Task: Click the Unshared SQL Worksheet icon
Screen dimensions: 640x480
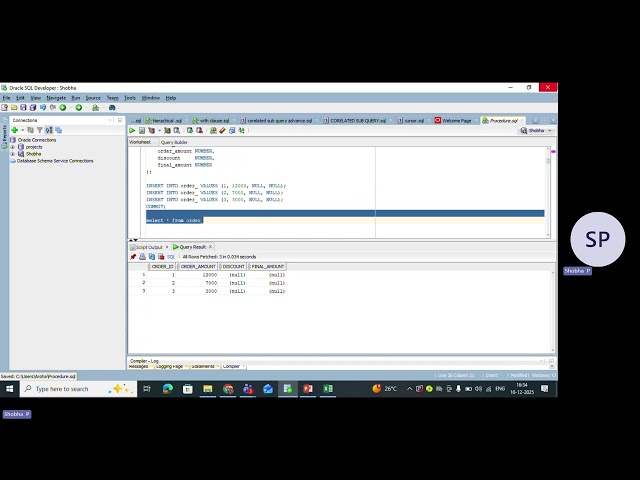Action: [213, 131]
